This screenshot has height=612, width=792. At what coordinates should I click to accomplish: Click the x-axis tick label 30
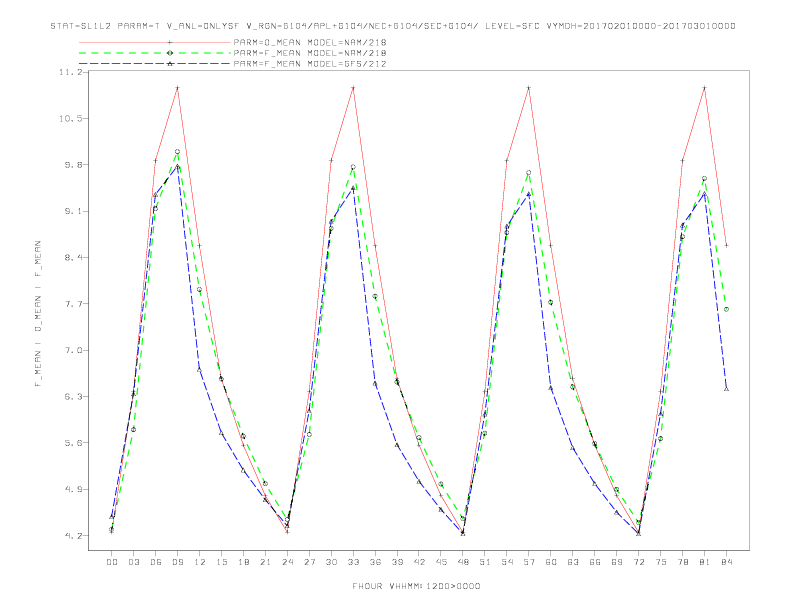pos(331,562)
